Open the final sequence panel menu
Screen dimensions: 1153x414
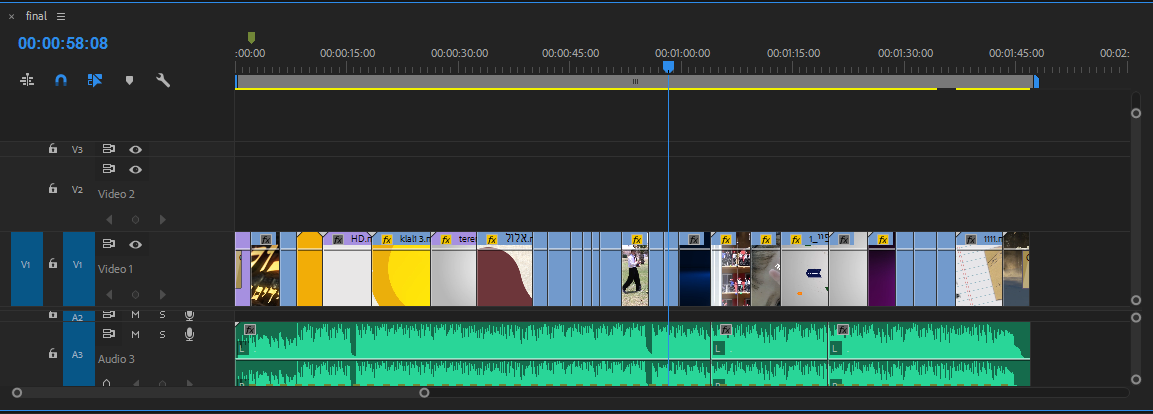tap(61, 16)
